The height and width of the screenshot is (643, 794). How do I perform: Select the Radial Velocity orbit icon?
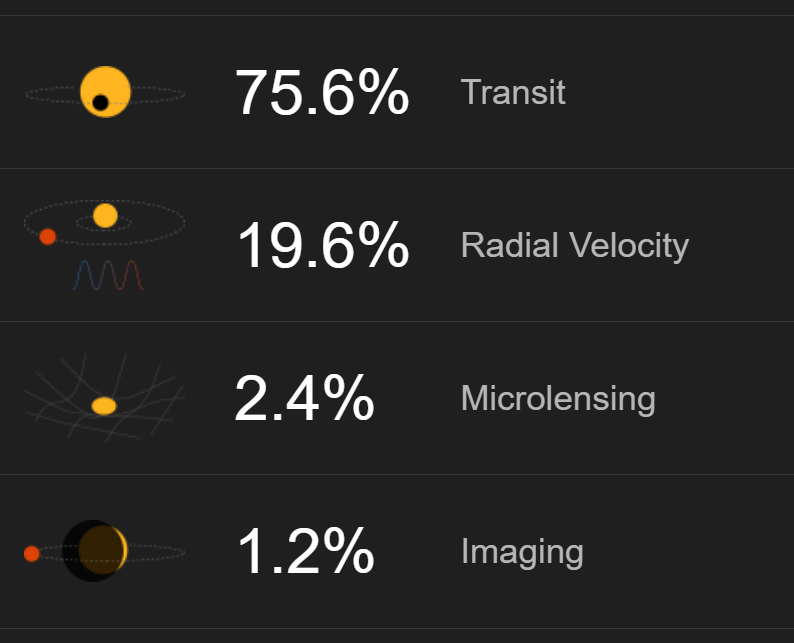pos(105,245)
